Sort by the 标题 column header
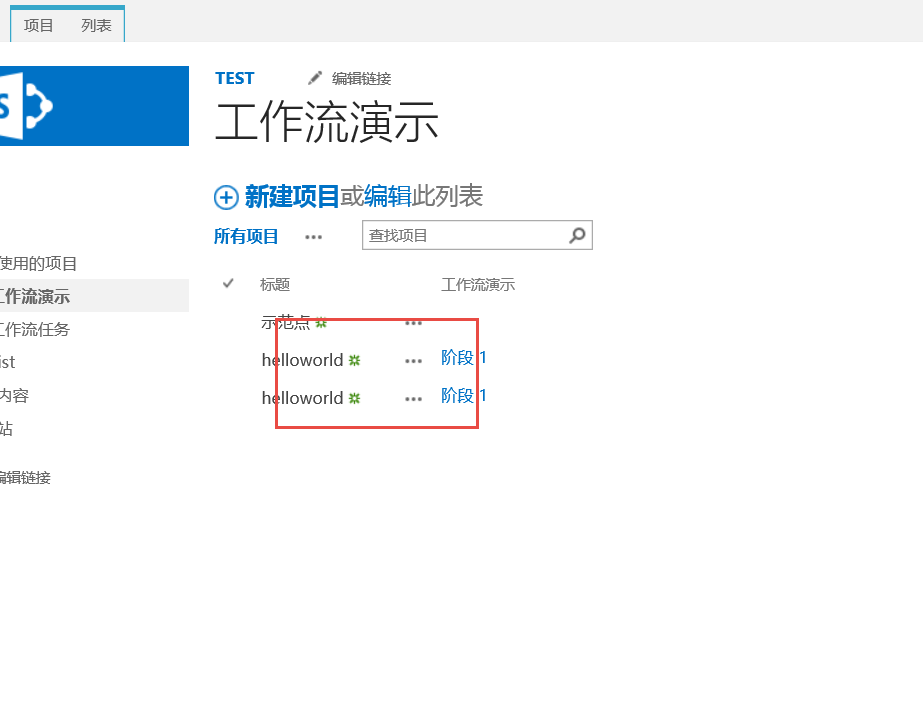The height and width of the screenshot is (727, 923). click(275, 285)
